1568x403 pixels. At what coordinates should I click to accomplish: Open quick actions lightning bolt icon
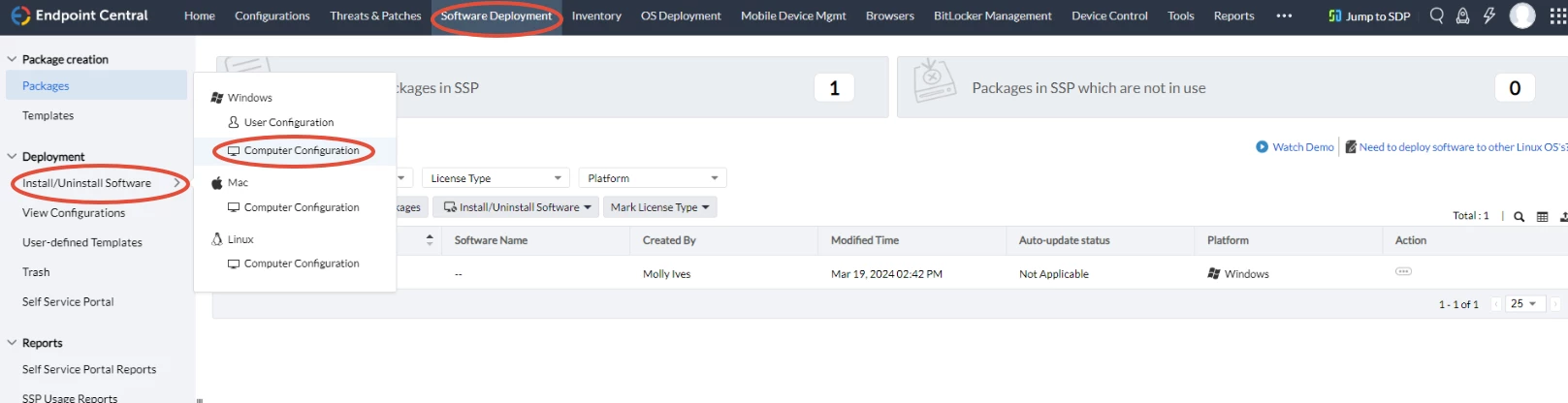(1488, 15)
